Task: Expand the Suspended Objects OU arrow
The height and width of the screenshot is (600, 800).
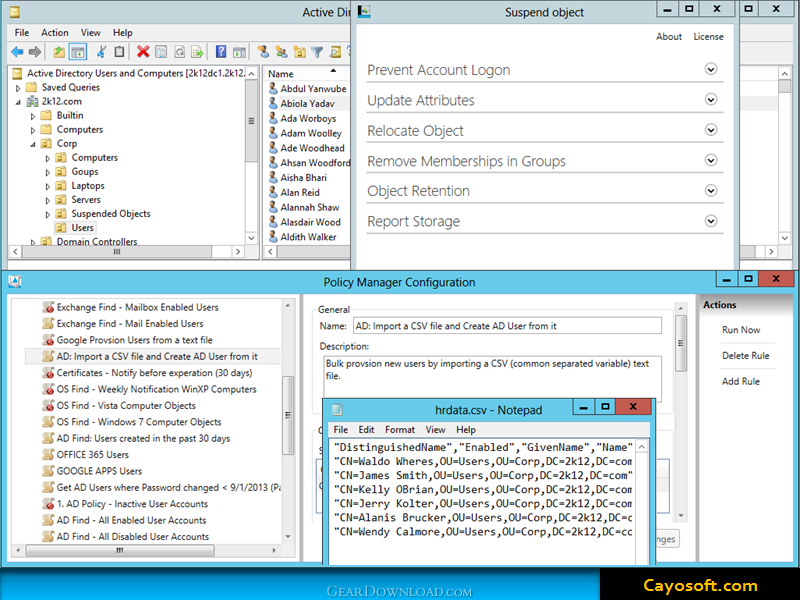Action: pos(48,214)
